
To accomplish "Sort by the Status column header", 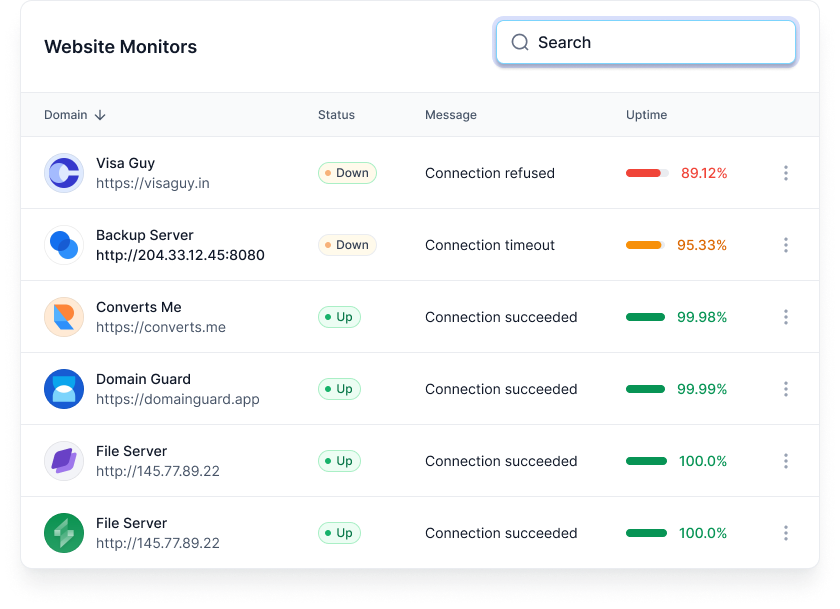I will tap(336, 115).
